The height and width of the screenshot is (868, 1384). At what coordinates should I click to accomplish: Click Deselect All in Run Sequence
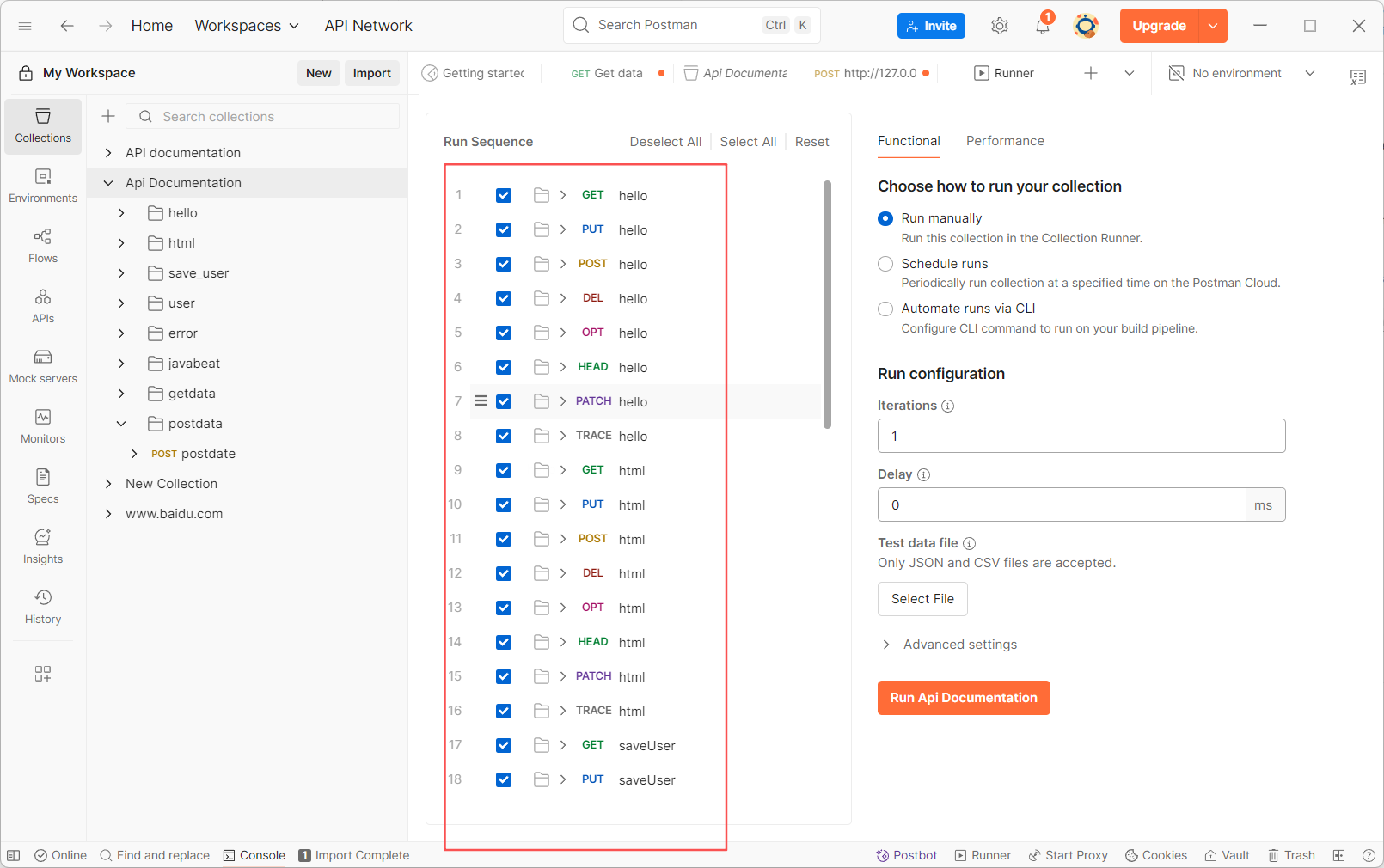(x=665, y=142)
